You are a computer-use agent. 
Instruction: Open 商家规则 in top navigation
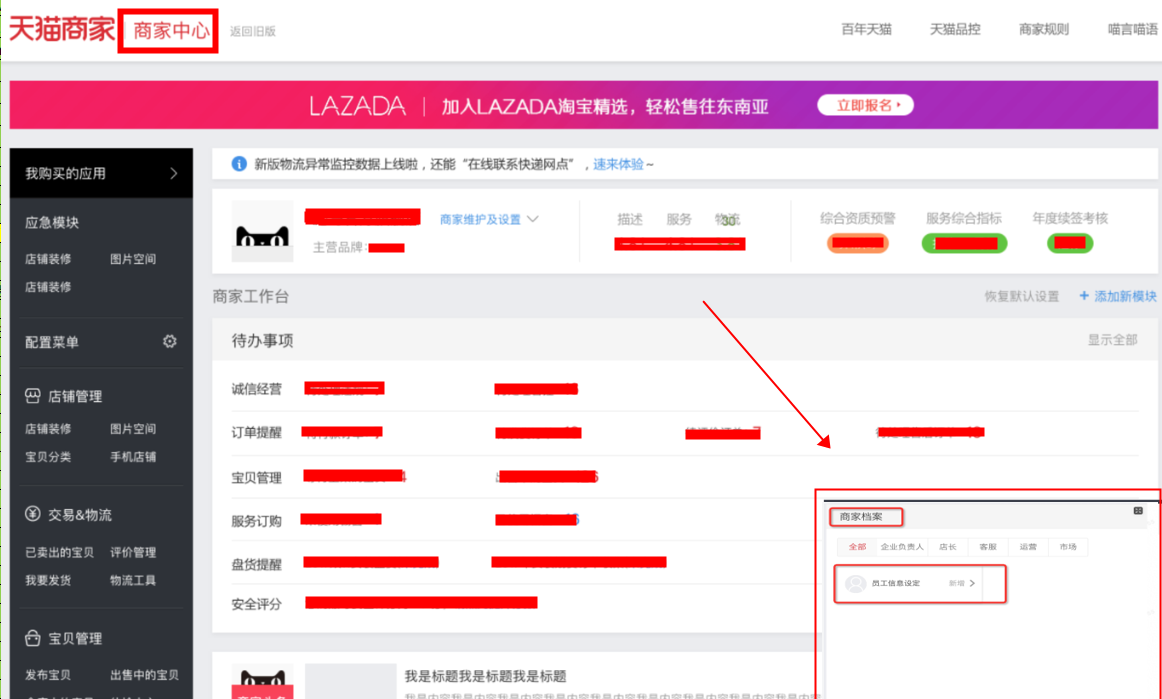coord(1044,29)
